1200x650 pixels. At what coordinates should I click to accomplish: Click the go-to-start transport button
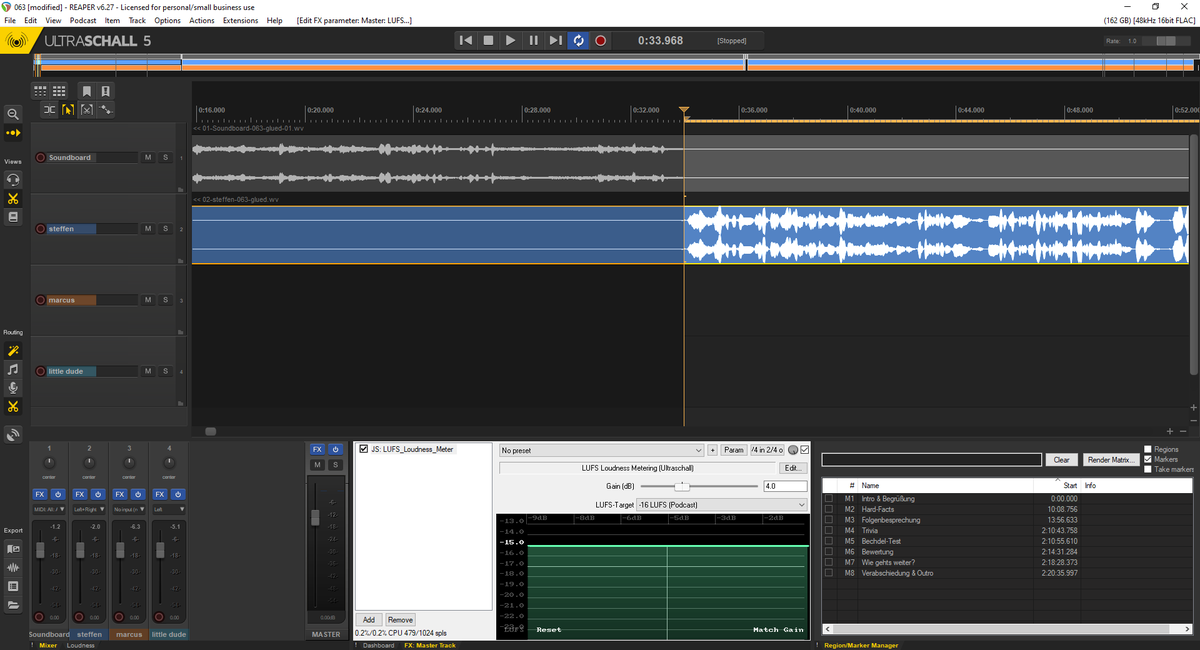466,40
